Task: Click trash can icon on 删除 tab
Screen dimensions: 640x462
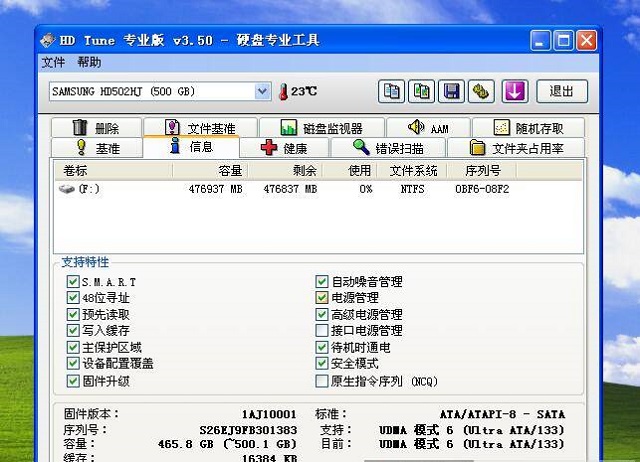Action: click(x=80, y=127)
